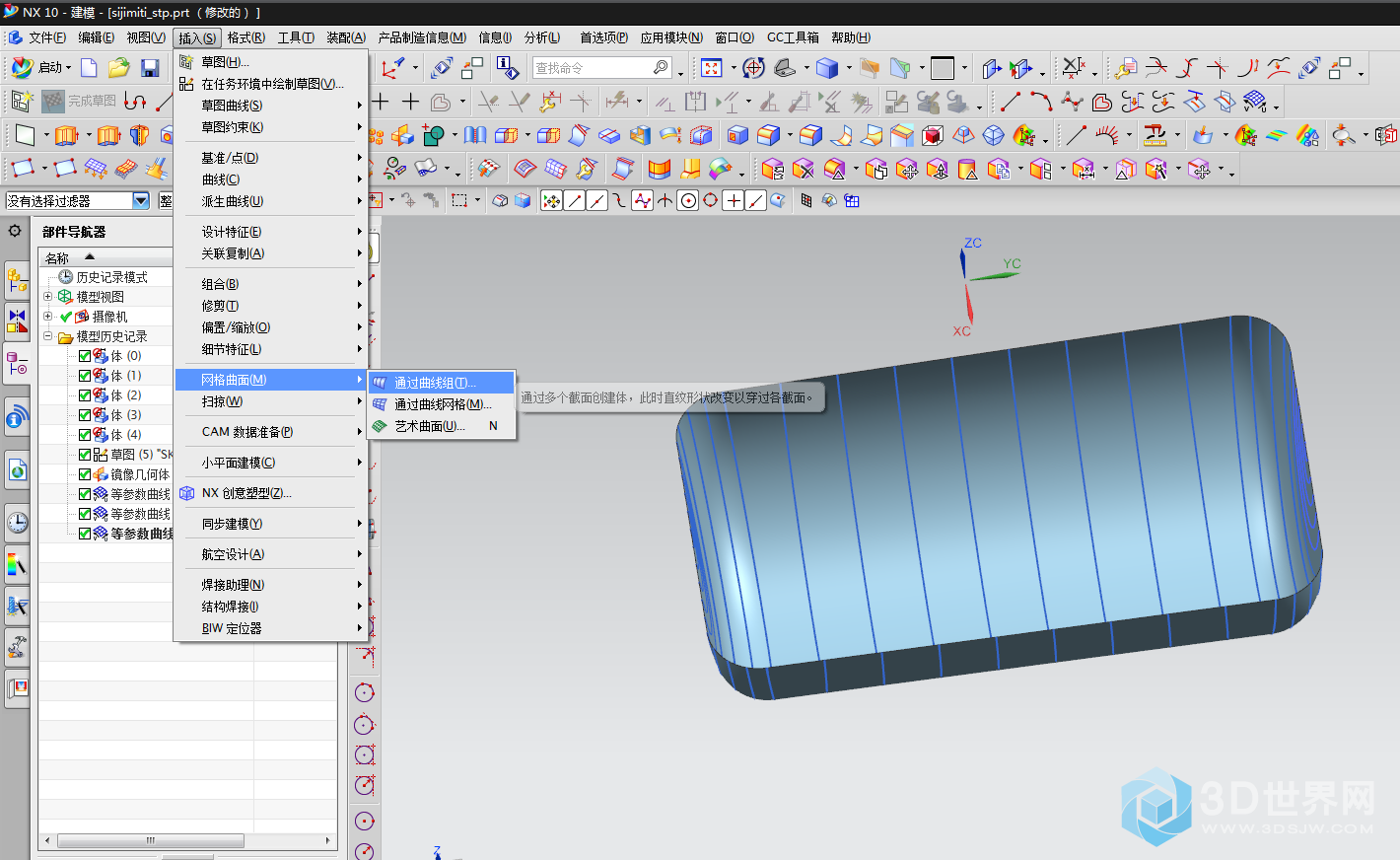1400x860 pixels.
Task: Click the Through Curves icon in the submenu
Action: click(x=380, y=383)
